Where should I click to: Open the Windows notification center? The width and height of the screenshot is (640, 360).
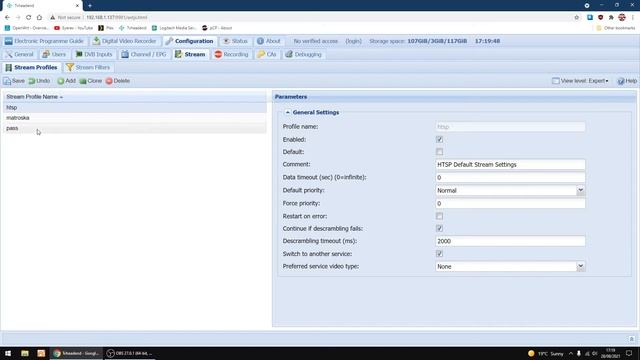click(629, 353)
